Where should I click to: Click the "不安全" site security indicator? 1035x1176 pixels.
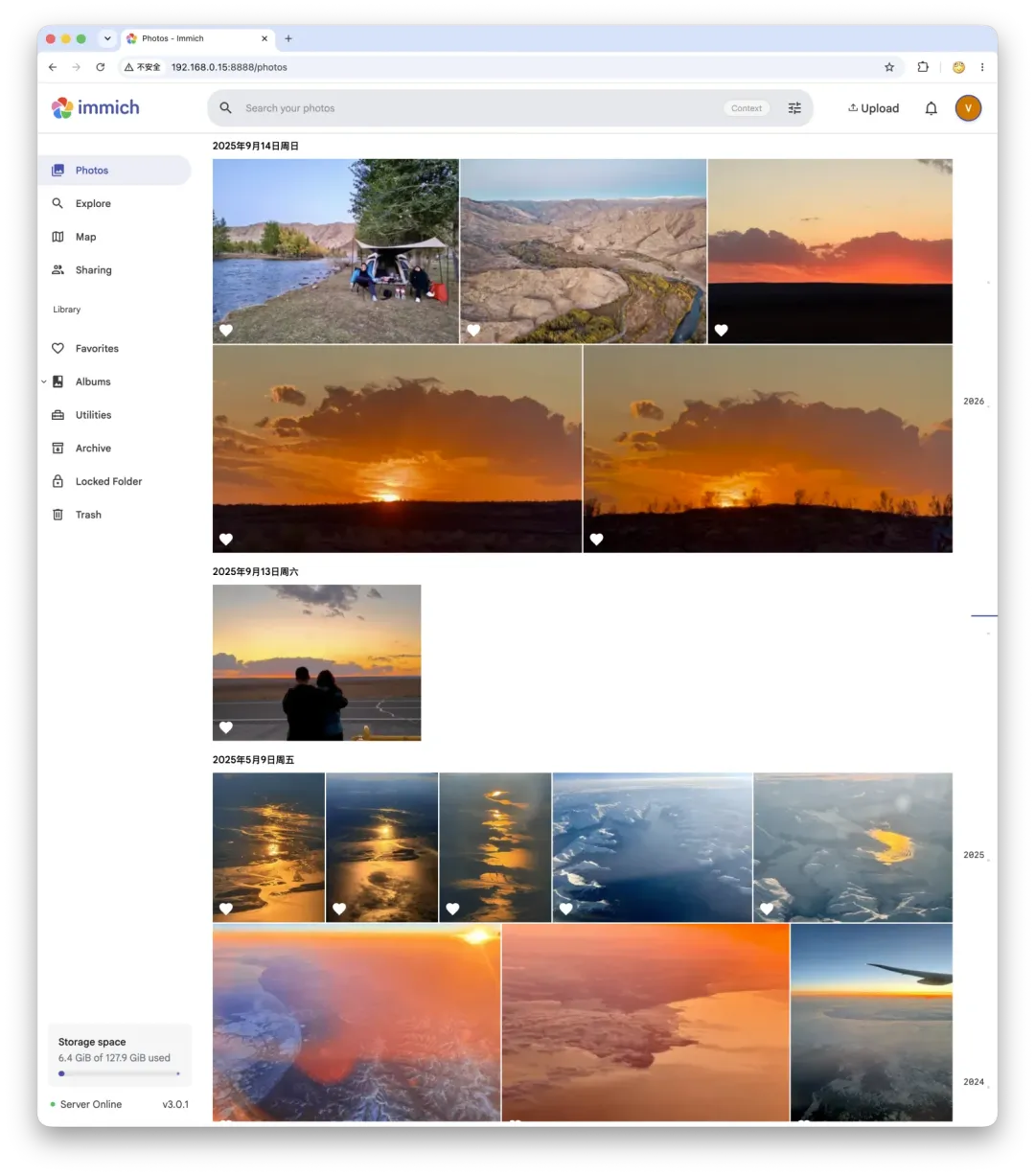pos(142,67)
